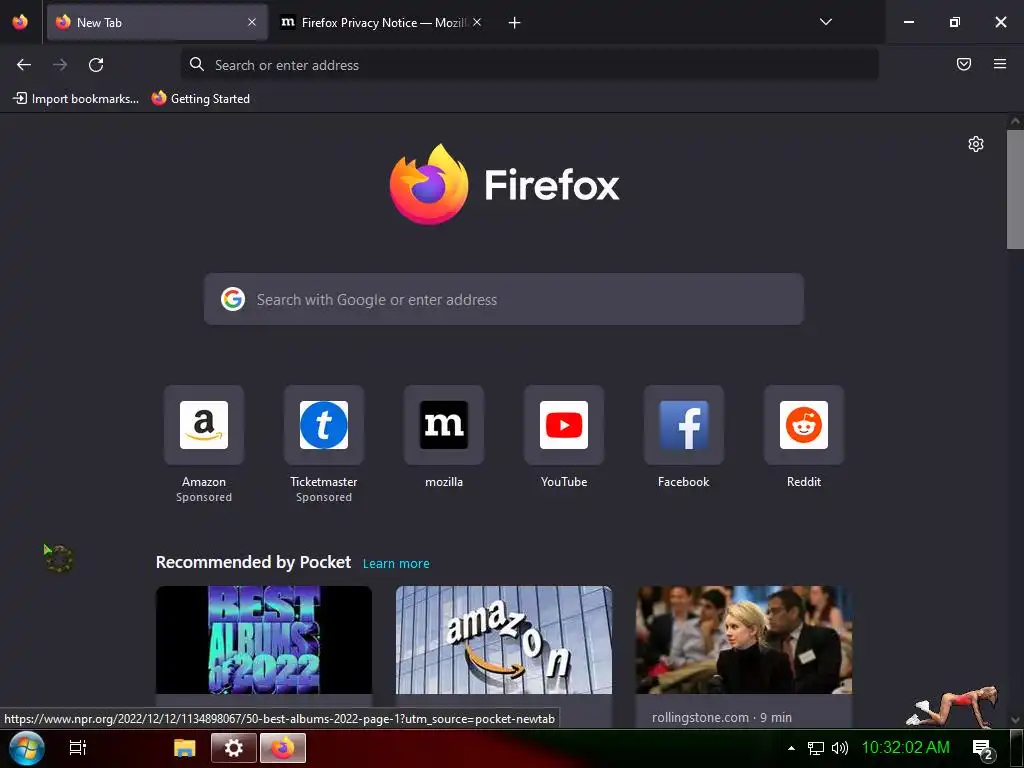Click the Firefox icon left of the tabs
Screen dimensions: 1024x768
20,22
